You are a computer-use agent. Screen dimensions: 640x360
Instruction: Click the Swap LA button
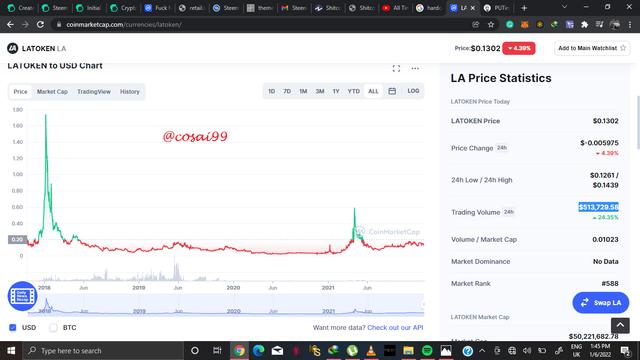601,302
